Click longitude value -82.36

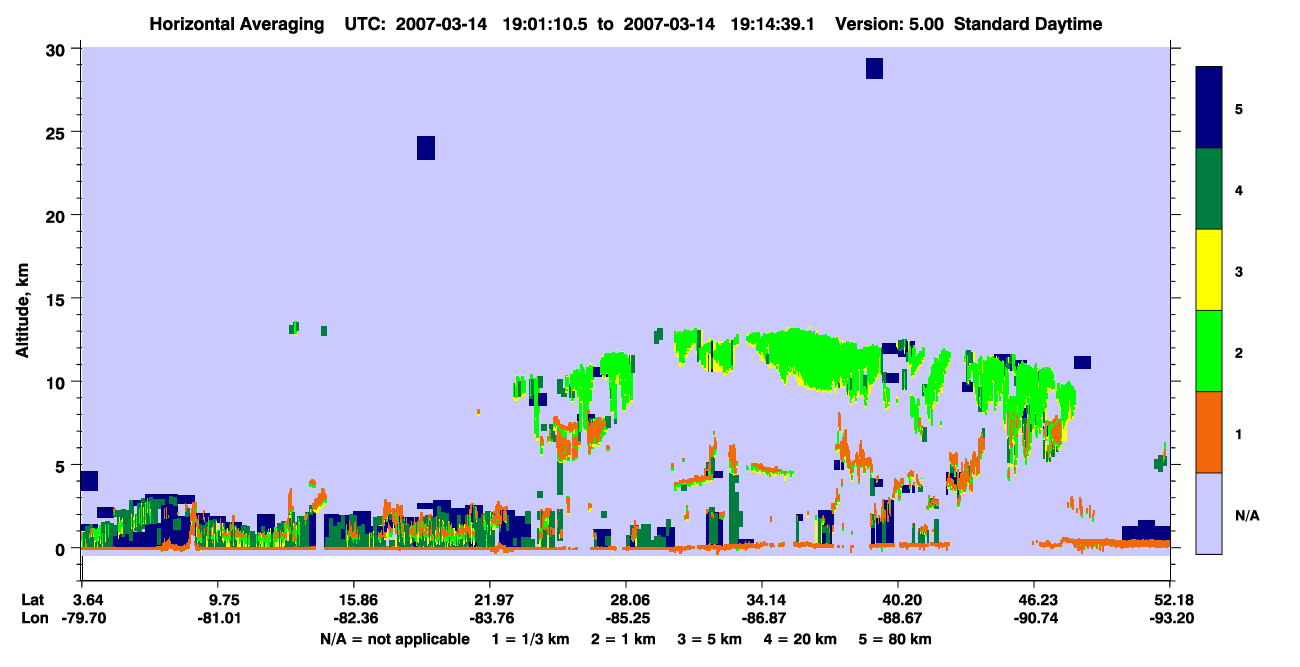(x=354, y=619)
